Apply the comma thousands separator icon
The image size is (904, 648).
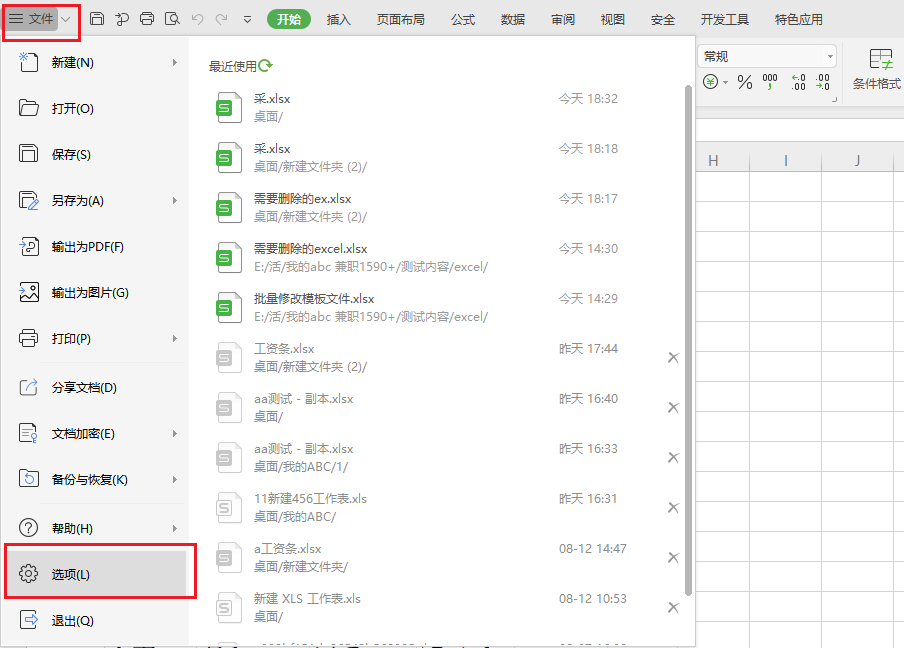(x=769, y=80)
